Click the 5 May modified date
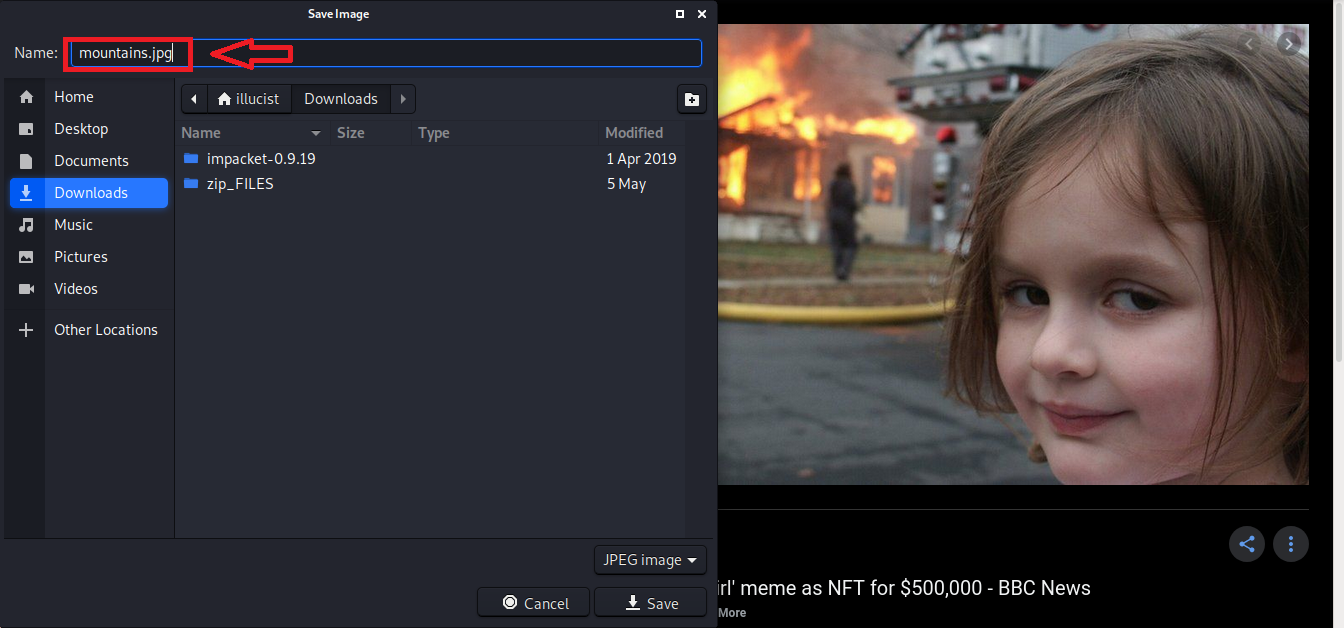This screenshot has width=1344, height=628. coord(626,184)
